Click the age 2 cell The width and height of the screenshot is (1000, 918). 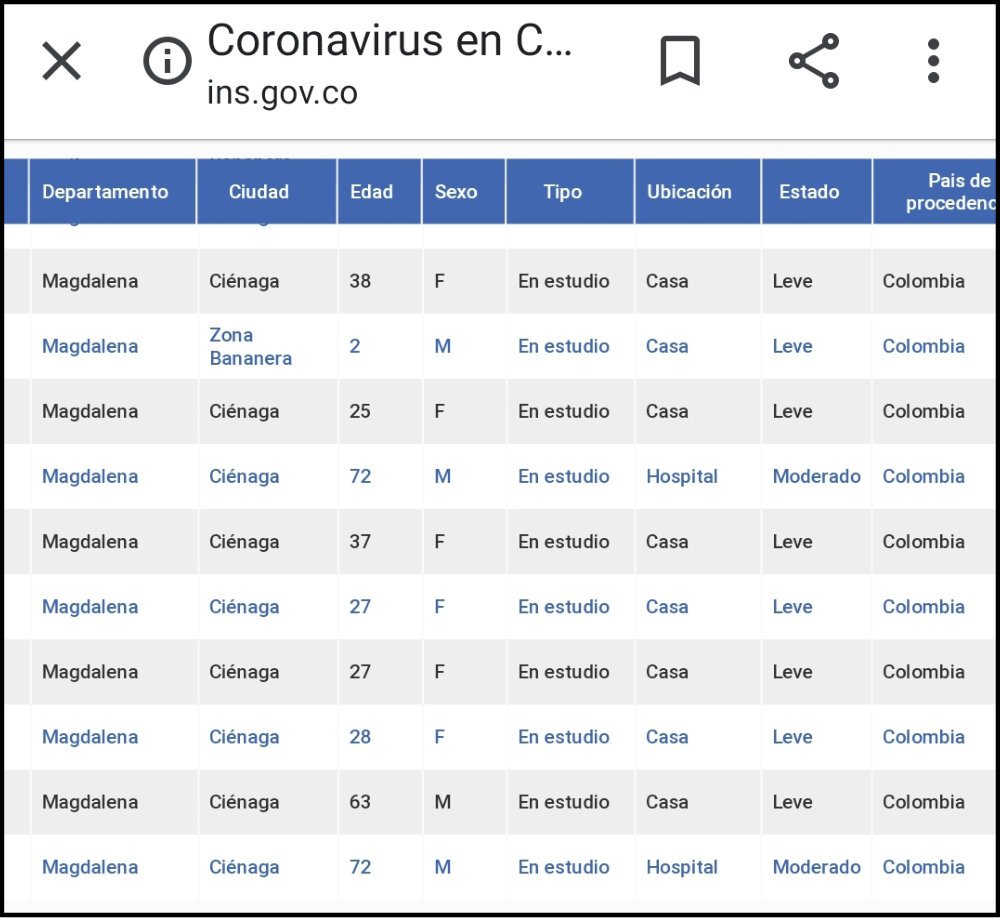[x=355, y=347]
